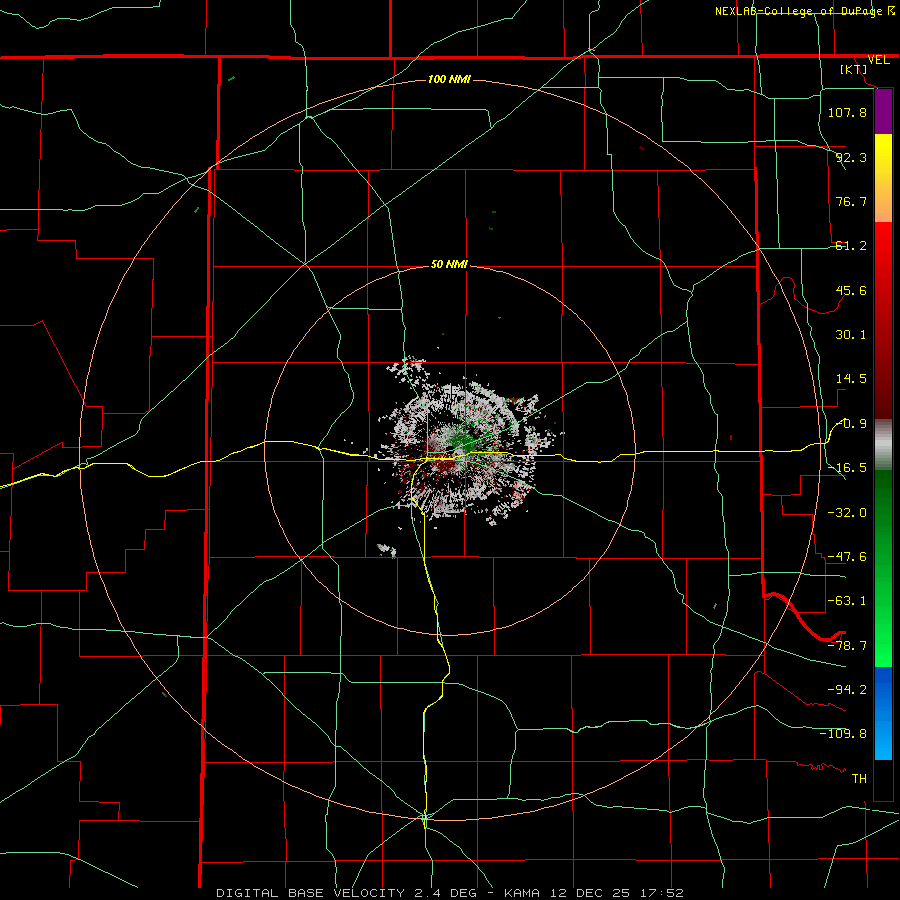Pick the gray near-zero segment of the color bar
900x900 pixels.
tap(883, 444)
